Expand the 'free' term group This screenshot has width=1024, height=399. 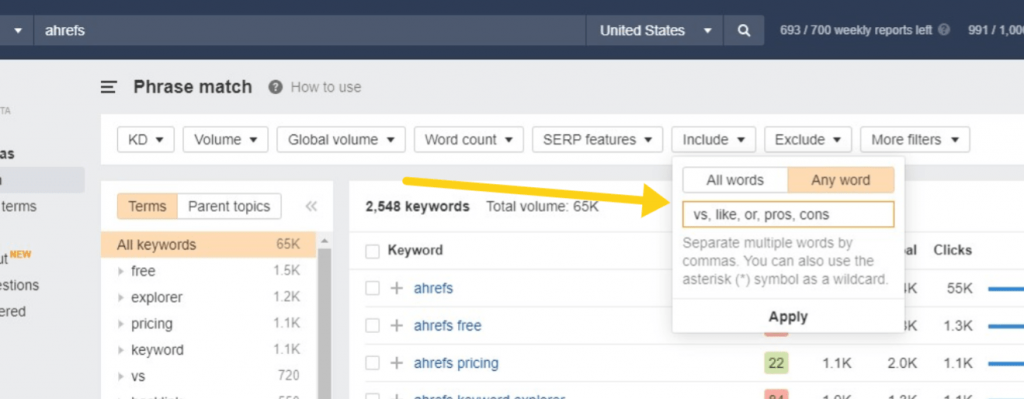pos(121,271)
